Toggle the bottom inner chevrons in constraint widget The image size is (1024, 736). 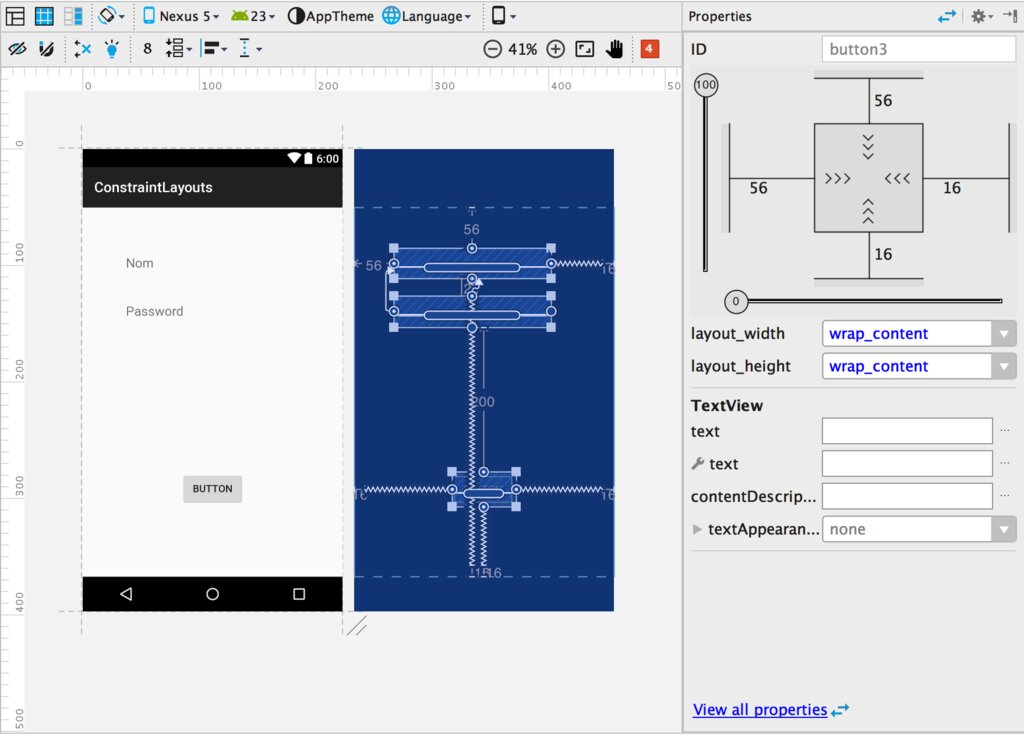(x=868, y=211)
